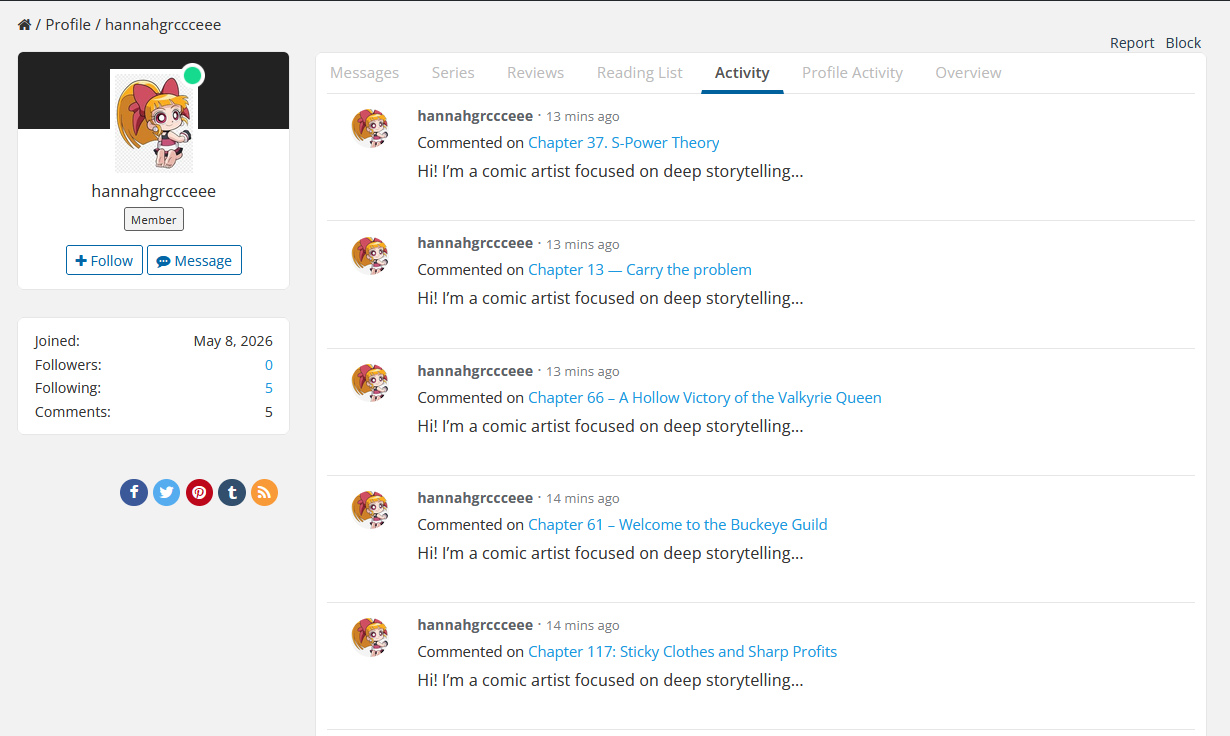Click username on Chapter 13 comment
This screenshot has width=1230, height=736.
pyautogui.click(x=475, y=243)
